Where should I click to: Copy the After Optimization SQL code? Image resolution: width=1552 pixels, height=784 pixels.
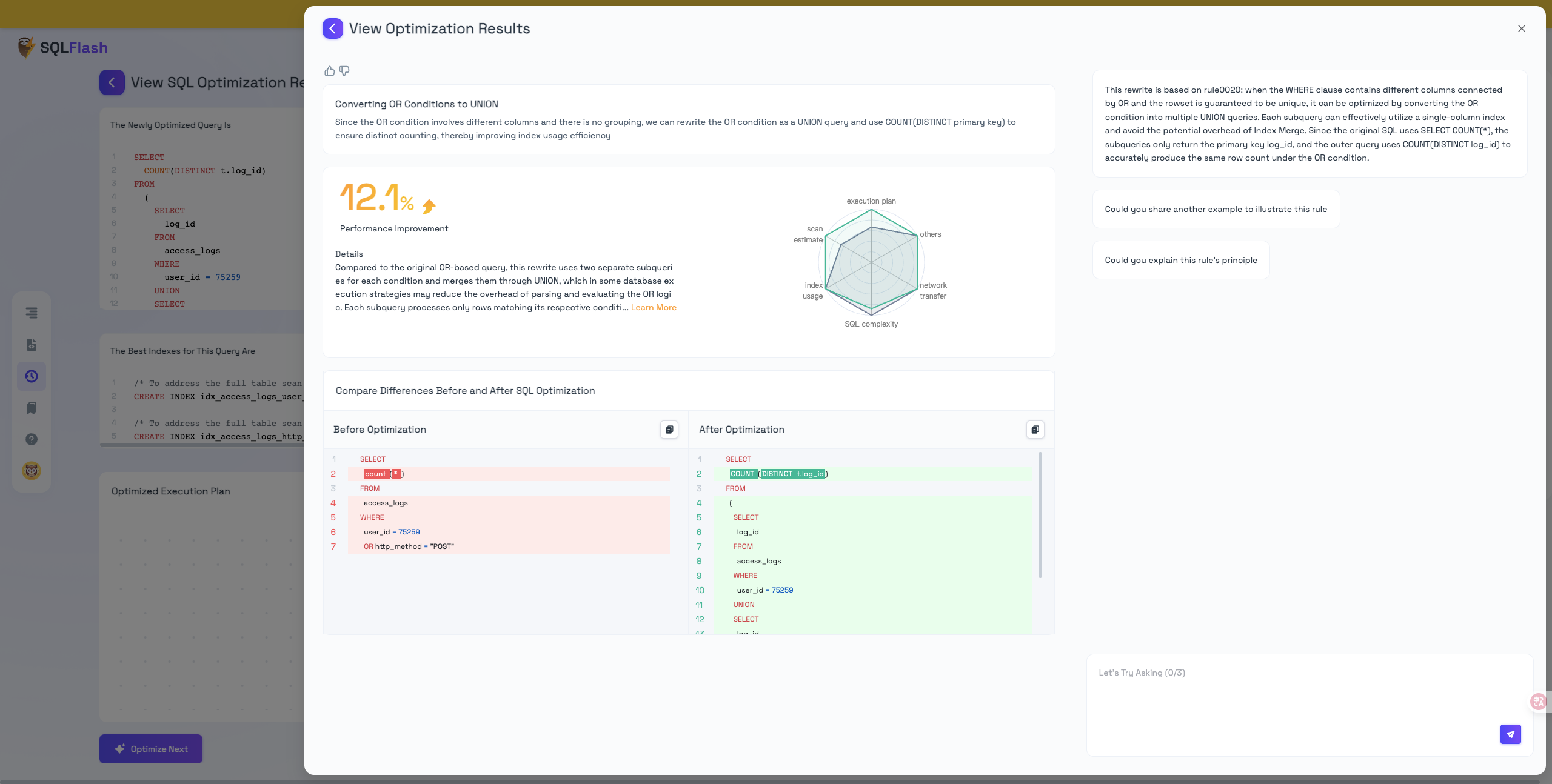point(1035,430)
